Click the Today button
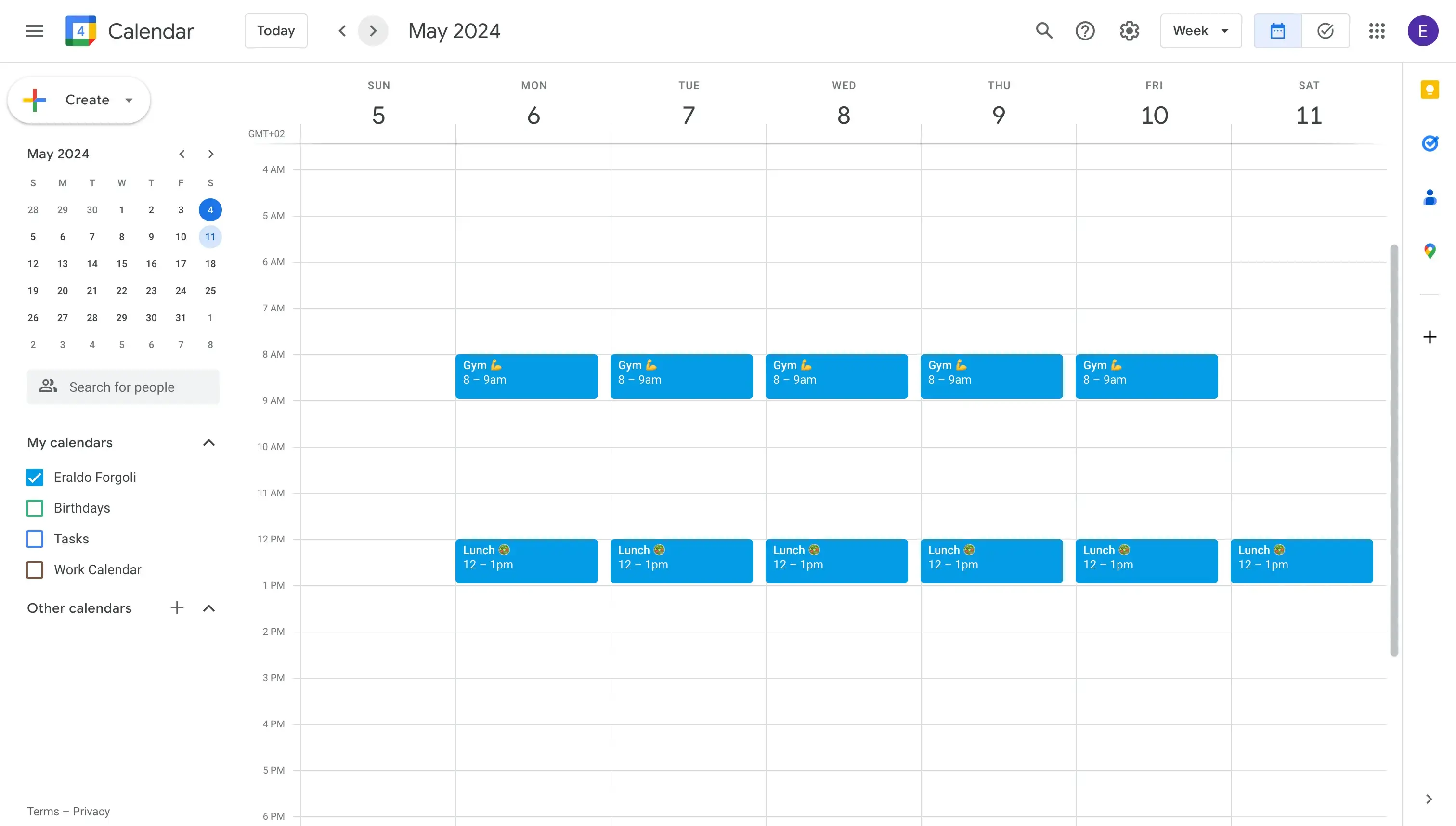Screen dimensions: 1456x826 (x=275, y=31)
